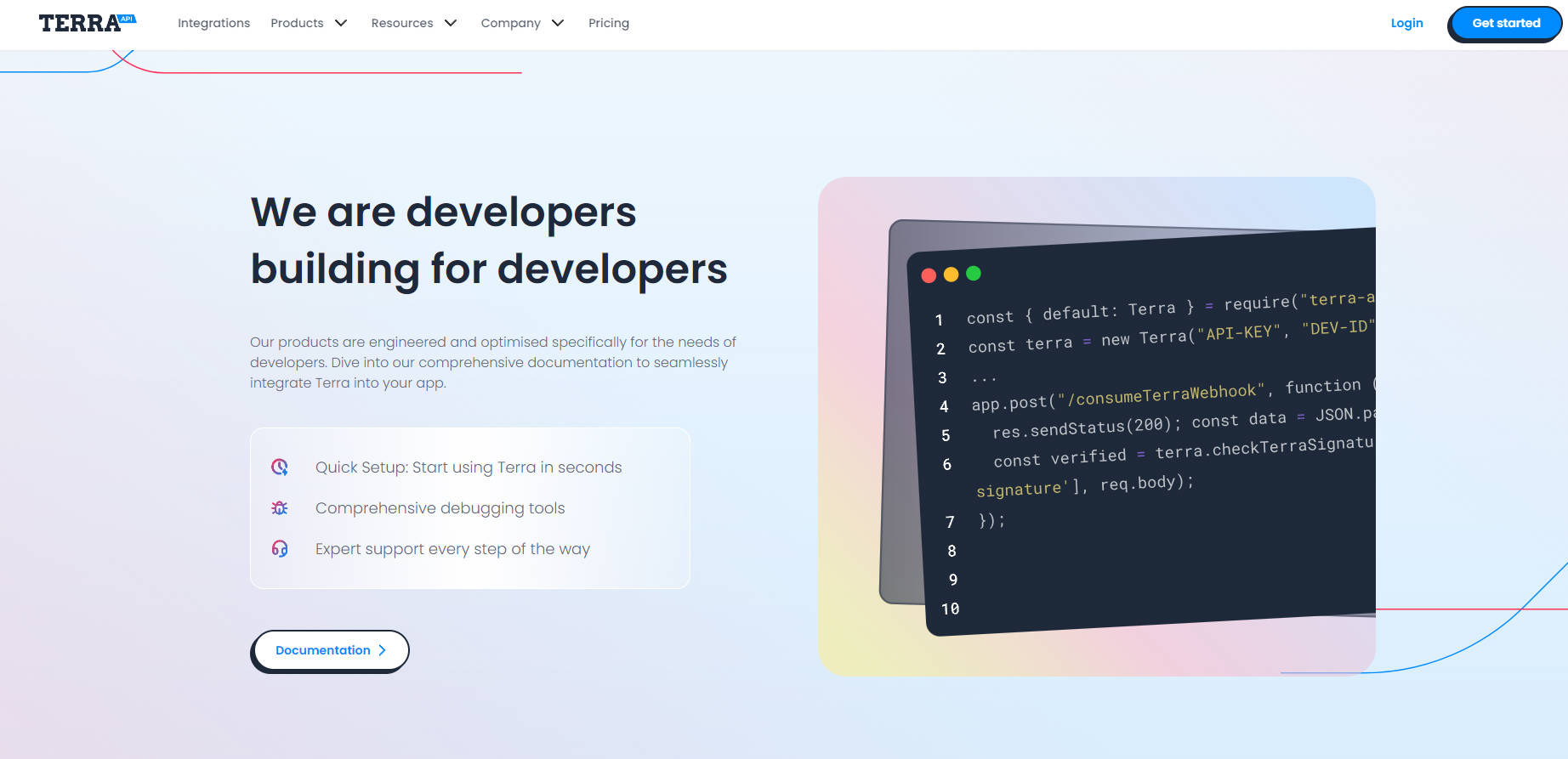
Task: Click the yellow dot in code window
Action: coord(951,274)
